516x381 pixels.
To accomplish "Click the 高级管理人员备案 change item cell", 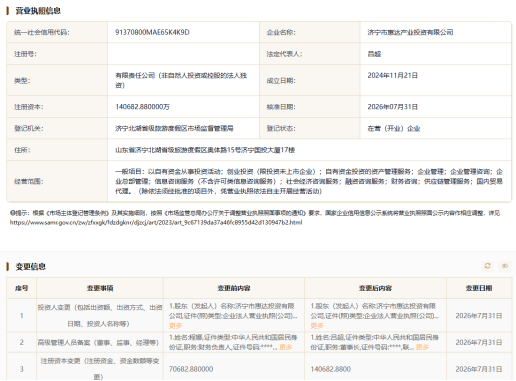I will click(x=100, y=342).
